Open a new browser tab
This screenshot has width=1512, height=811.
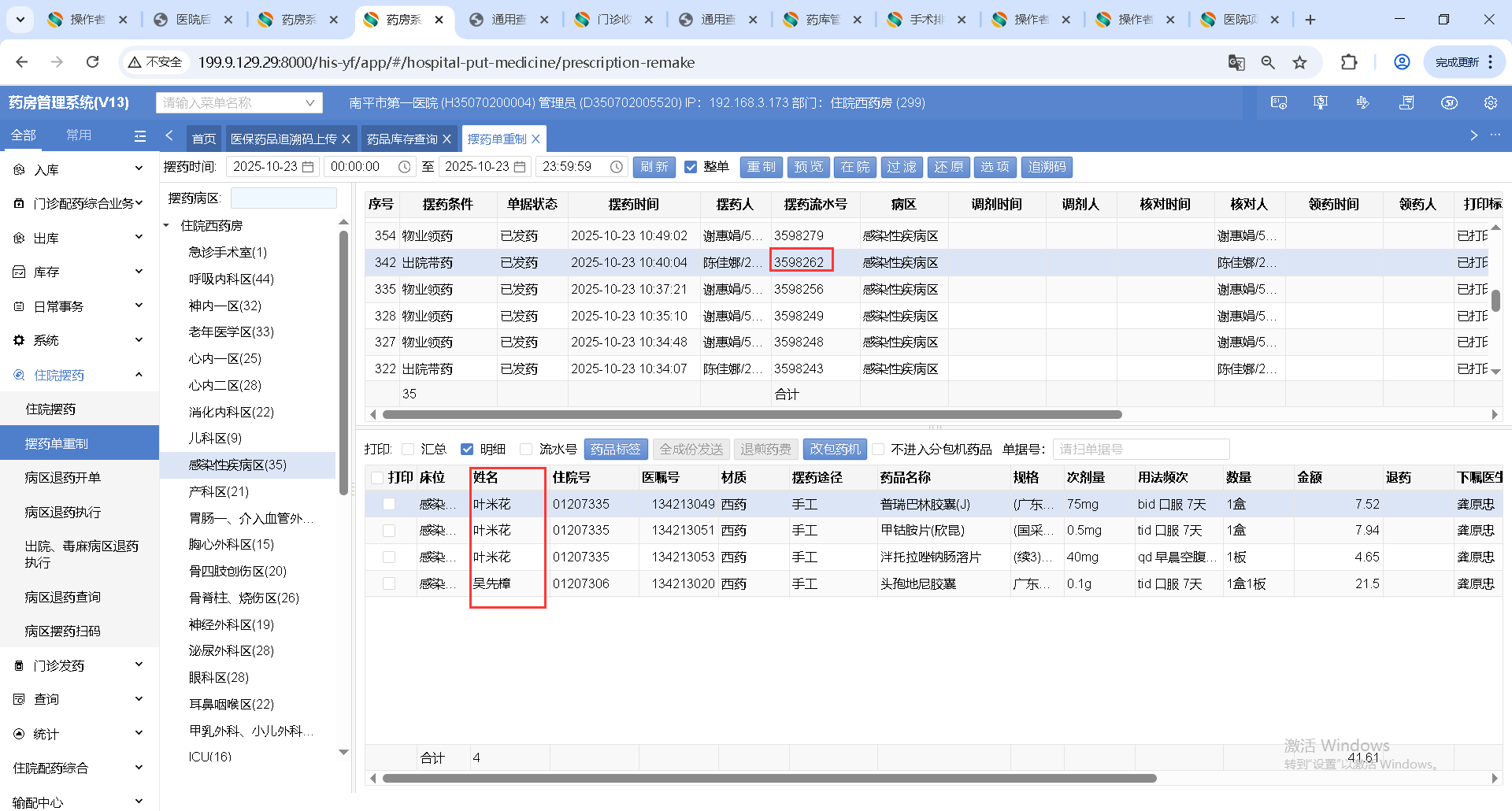(1310, 20)
